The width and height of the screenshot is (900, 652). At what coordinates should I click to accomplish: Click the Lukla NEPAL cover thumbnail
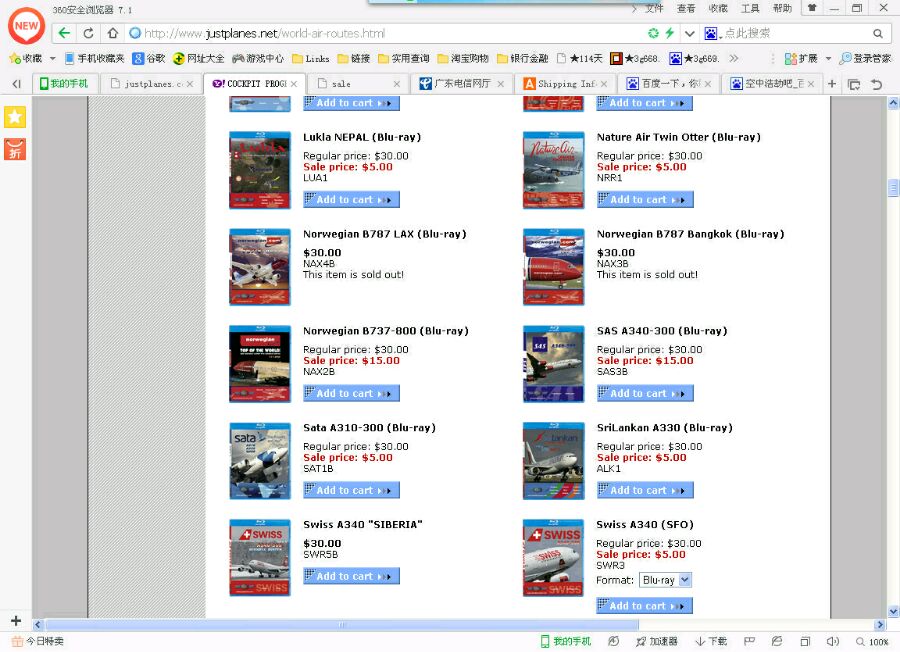(x=260, y=170)
